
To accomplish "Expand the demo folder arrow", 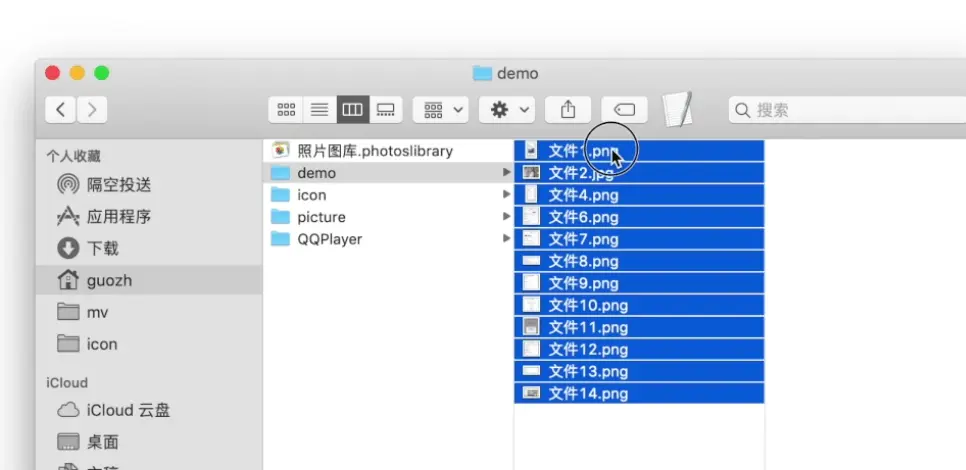I will (x=506, y=172).
